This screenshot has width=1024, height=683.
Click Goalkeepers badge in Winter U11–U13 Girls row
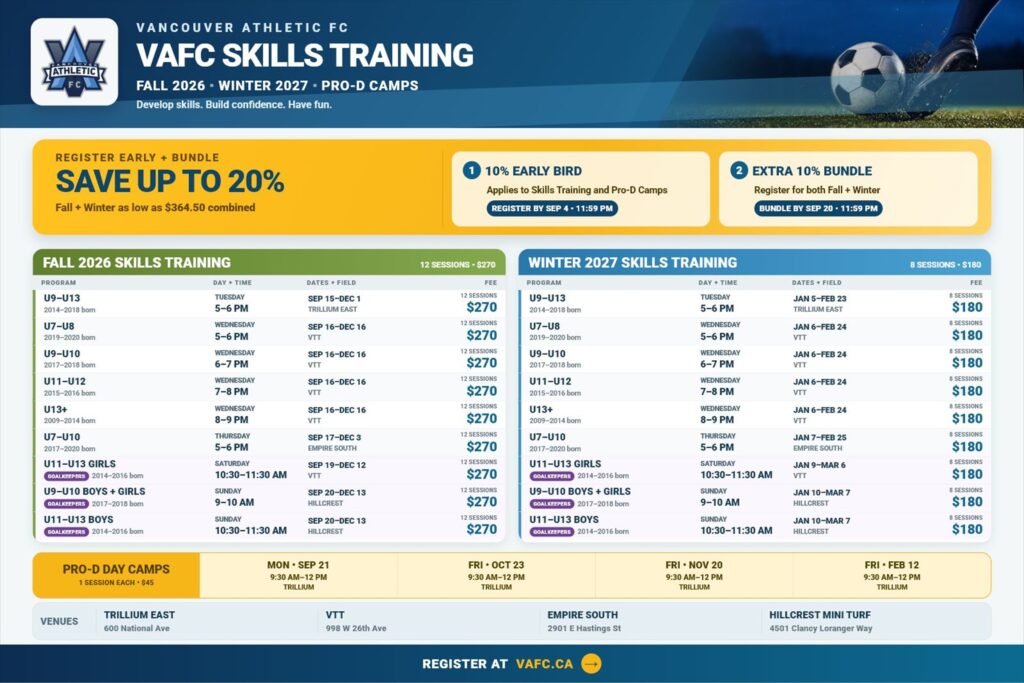point(552,476)
